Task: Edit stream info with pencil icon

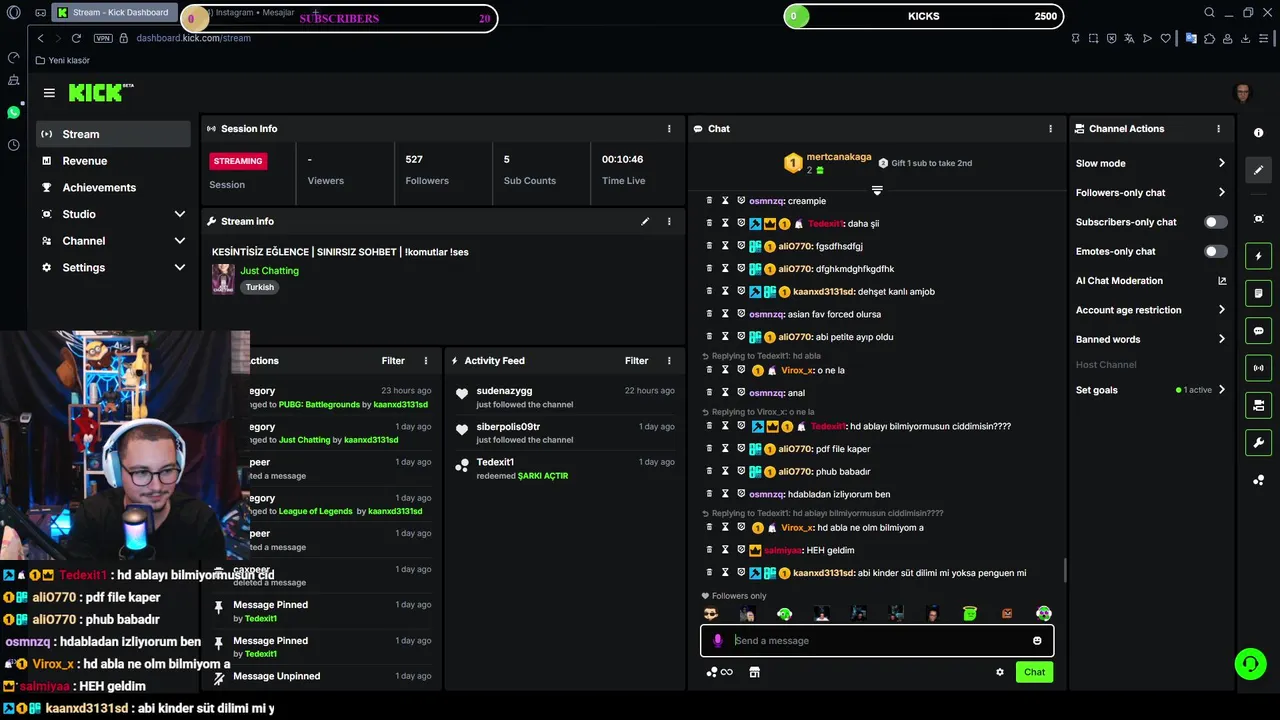Action: (x=645, y=221)
